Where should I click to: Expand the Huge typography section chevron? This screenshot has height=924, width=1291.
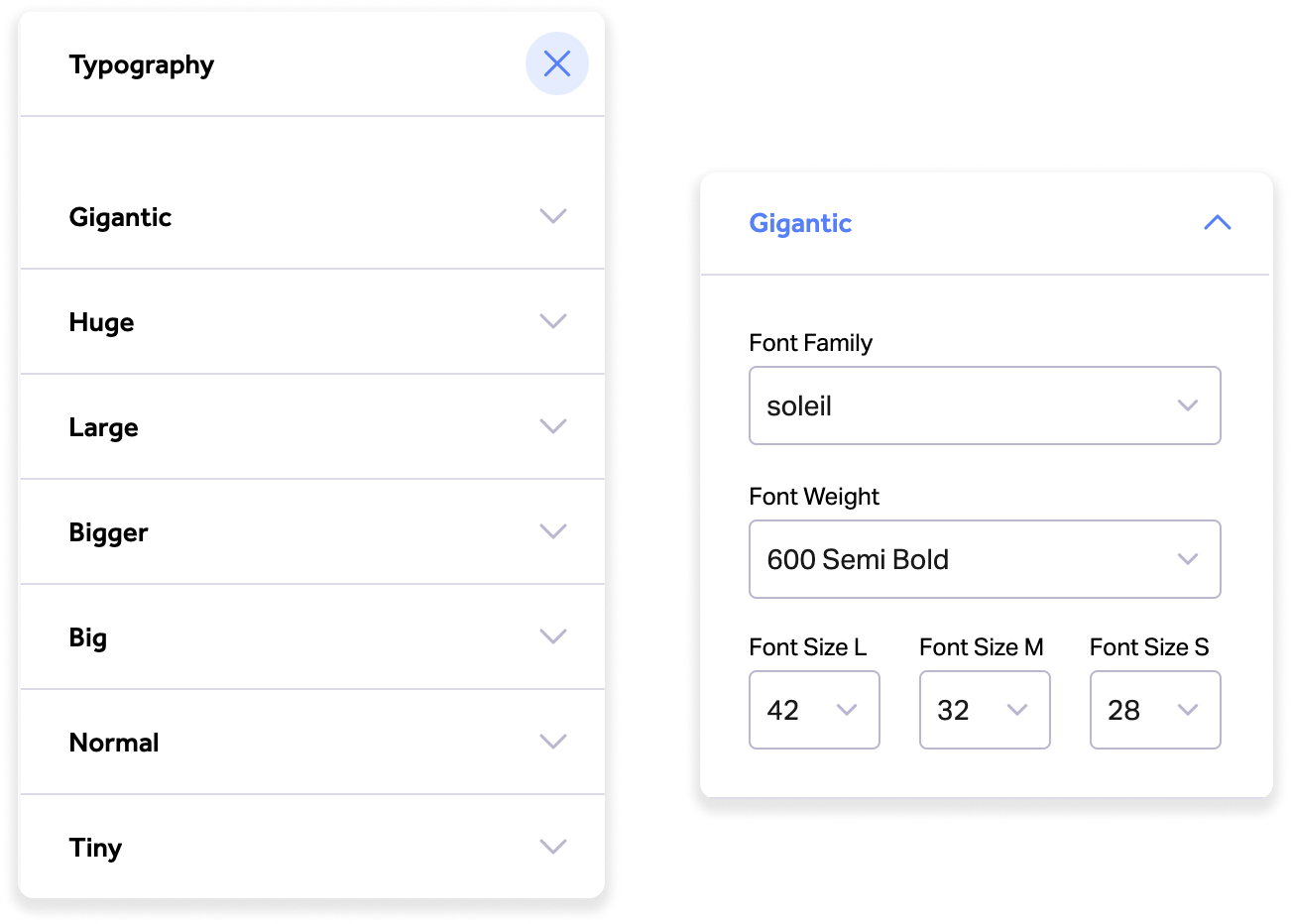pyautogui.click(x=552, y=321)
